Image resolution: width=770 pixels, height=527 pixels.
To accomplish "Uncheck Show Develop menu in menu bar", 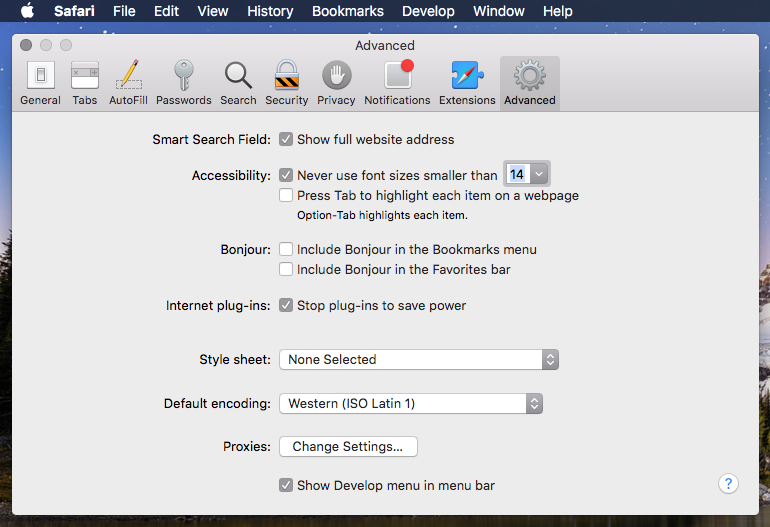I will (x=286, y=485).
